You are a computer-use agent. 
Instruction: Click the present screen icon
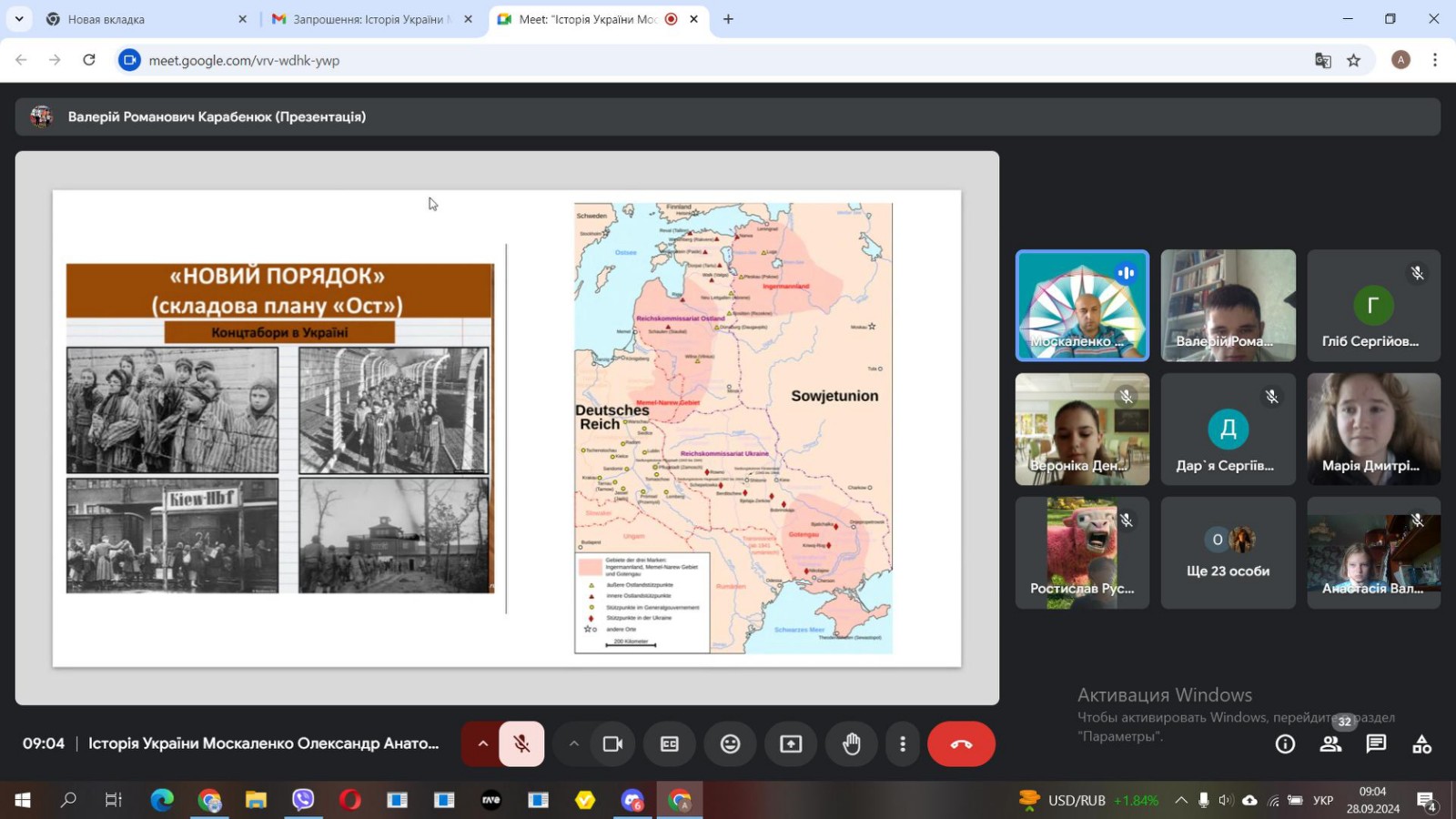(791, 743)
